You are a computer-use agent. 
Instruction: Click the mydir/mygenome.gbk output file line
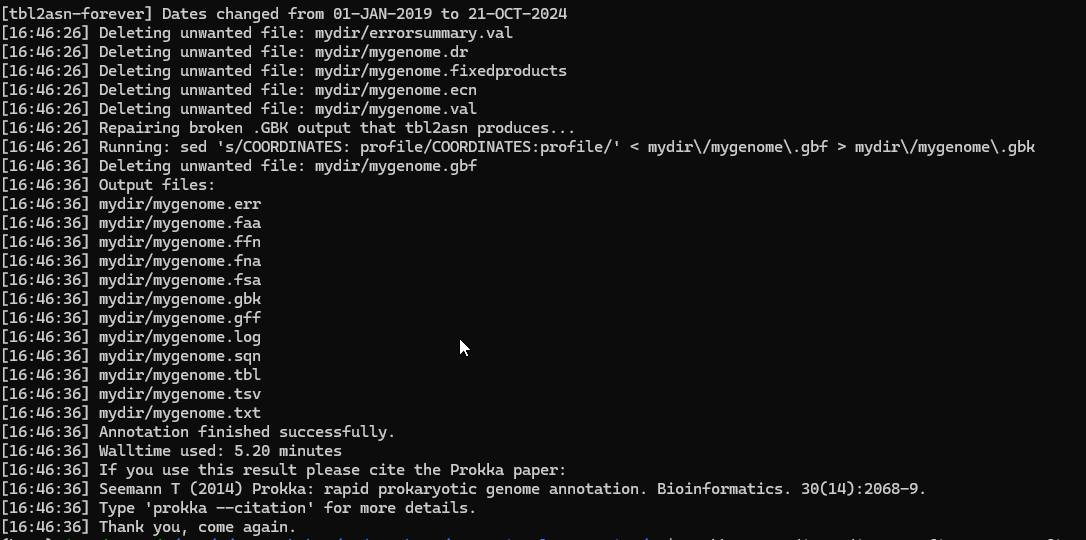(x=180, y=299)
